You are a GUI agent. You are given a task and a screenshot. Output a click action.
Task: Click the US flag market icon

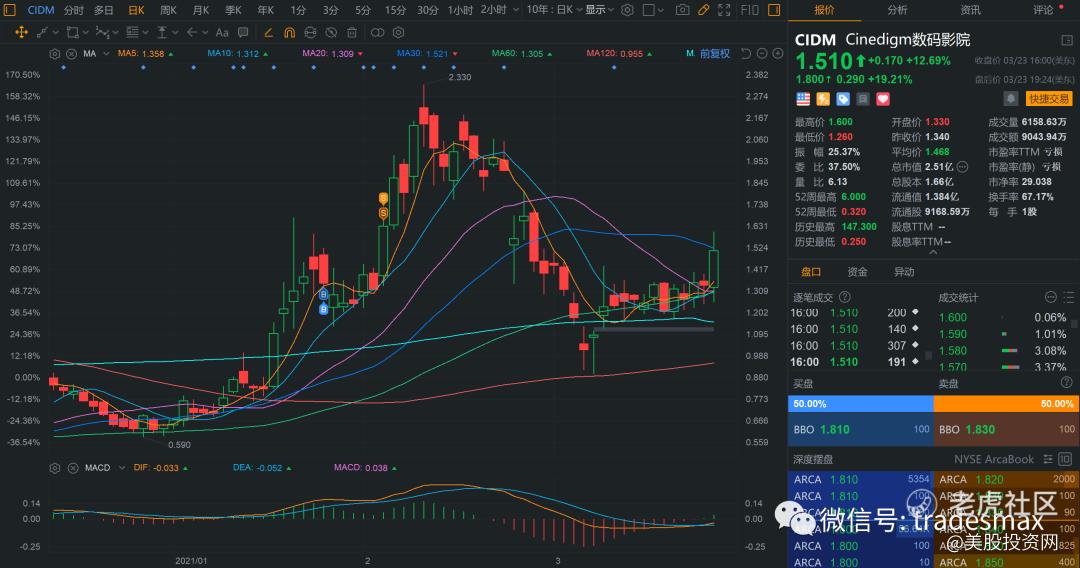point(803,99)
